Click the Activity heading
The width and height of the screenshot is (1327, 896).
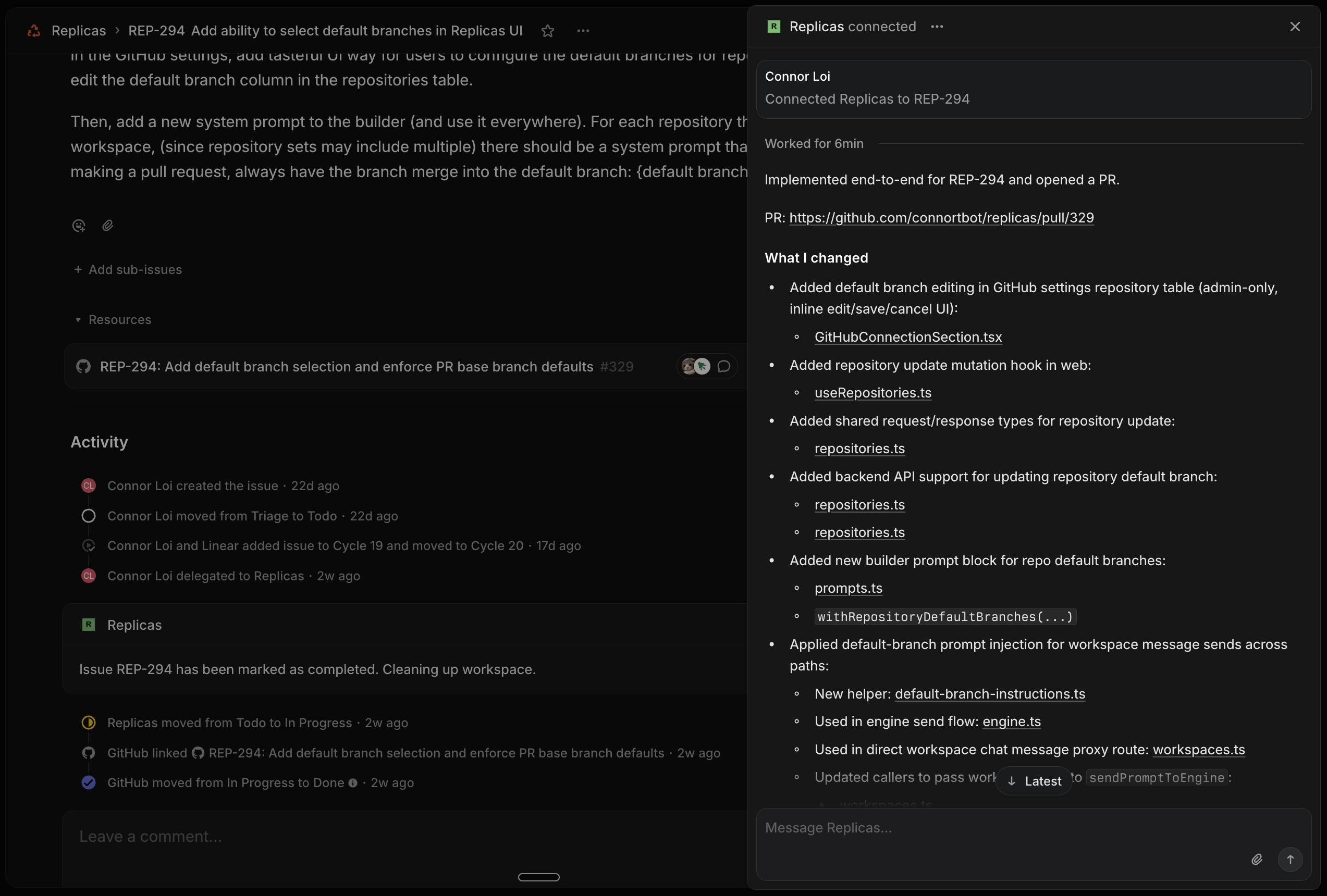[100, 442]
